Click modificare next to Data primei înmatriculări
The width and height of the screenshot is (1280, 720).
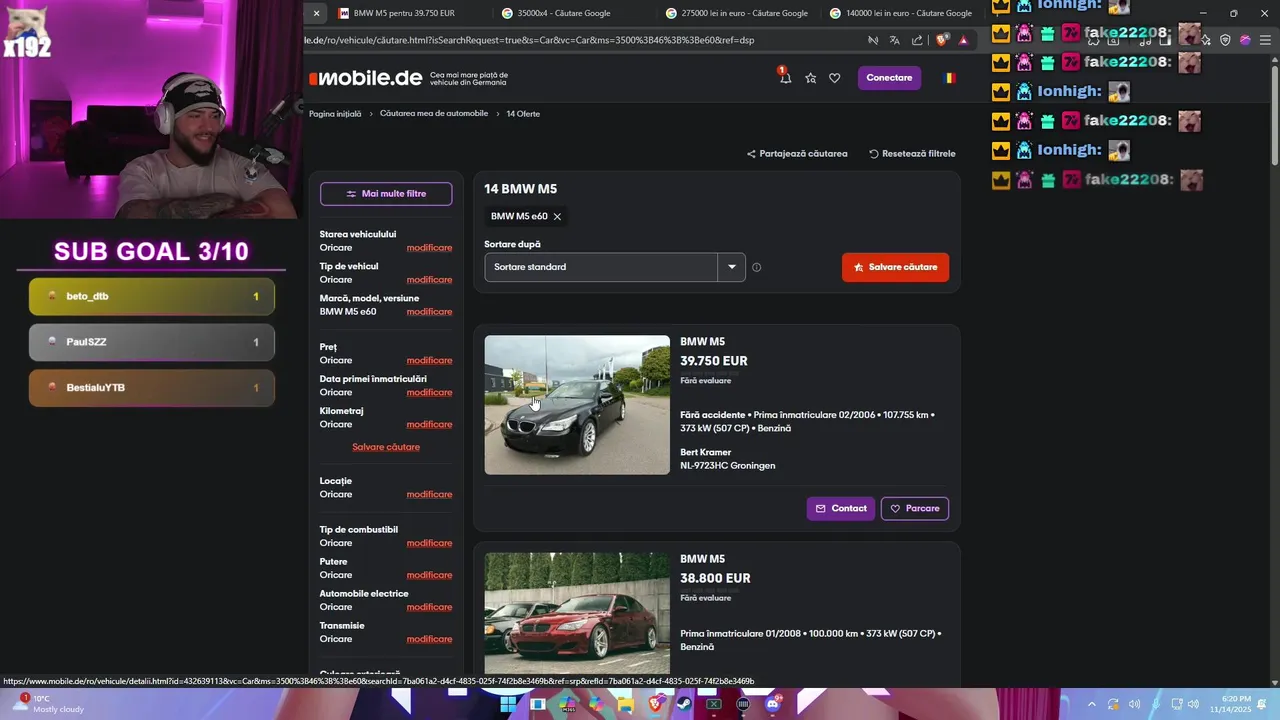point(429,392)
